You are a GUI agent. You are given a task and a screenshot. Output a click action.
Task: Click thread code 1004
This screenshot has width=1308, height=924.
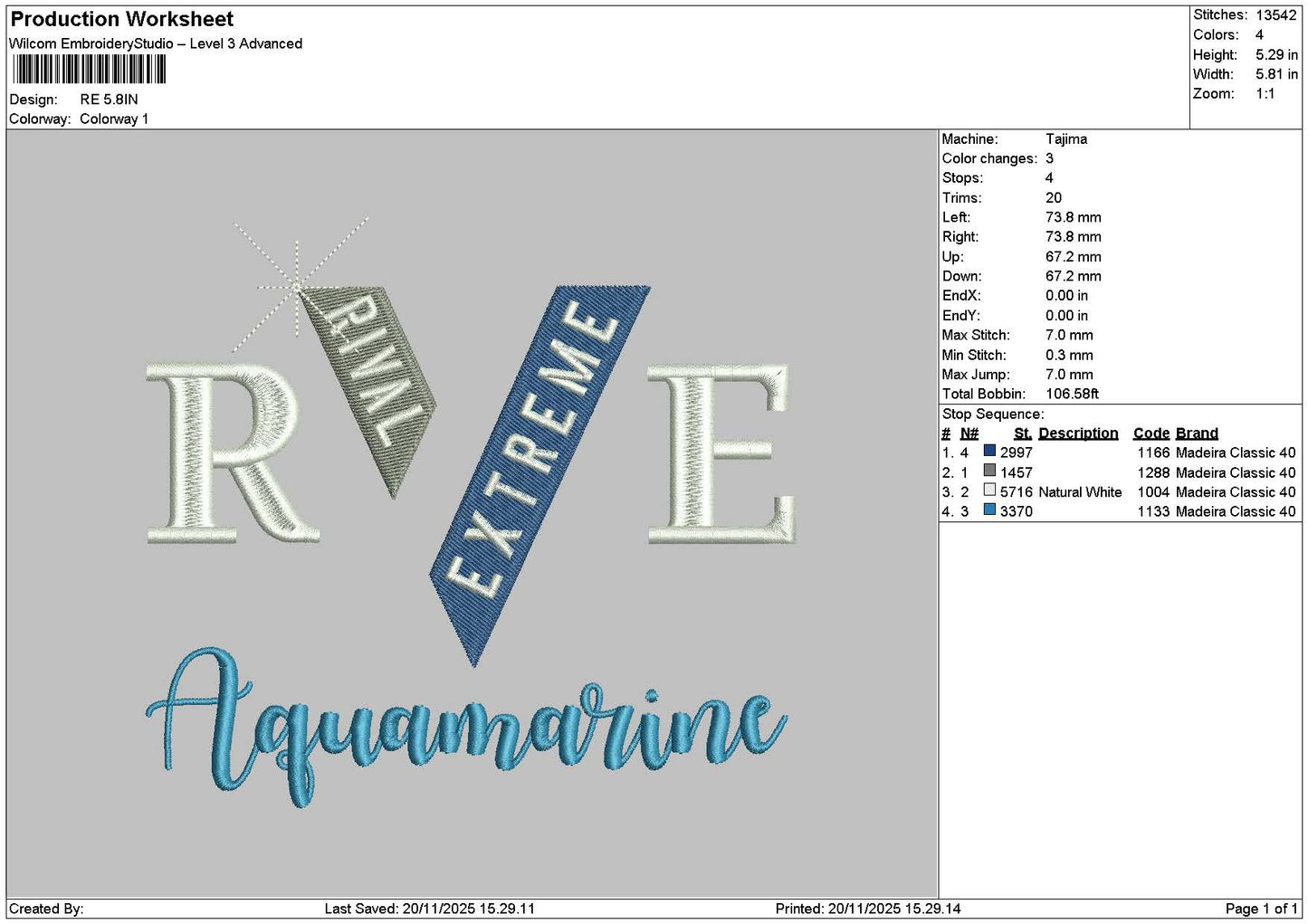(x=1153, y=491)
